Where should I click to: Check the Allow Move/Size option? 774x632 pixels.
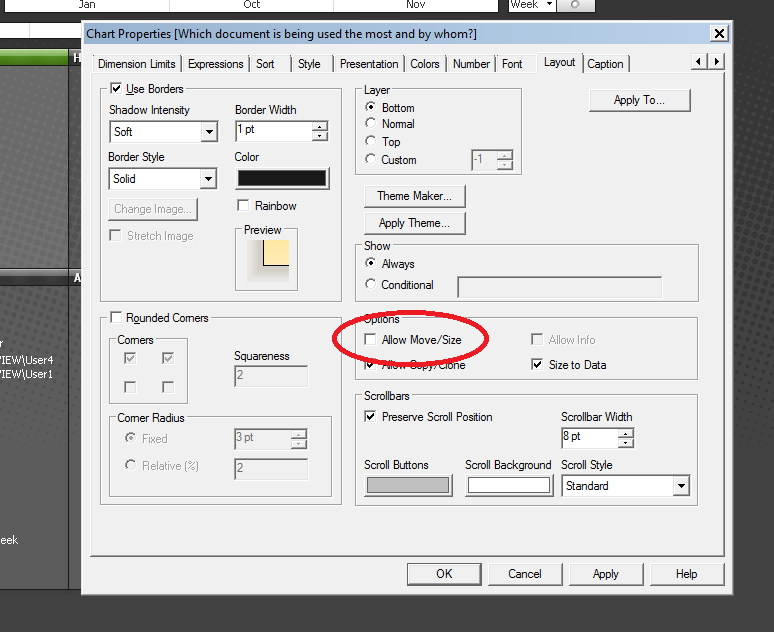(370, 339)
